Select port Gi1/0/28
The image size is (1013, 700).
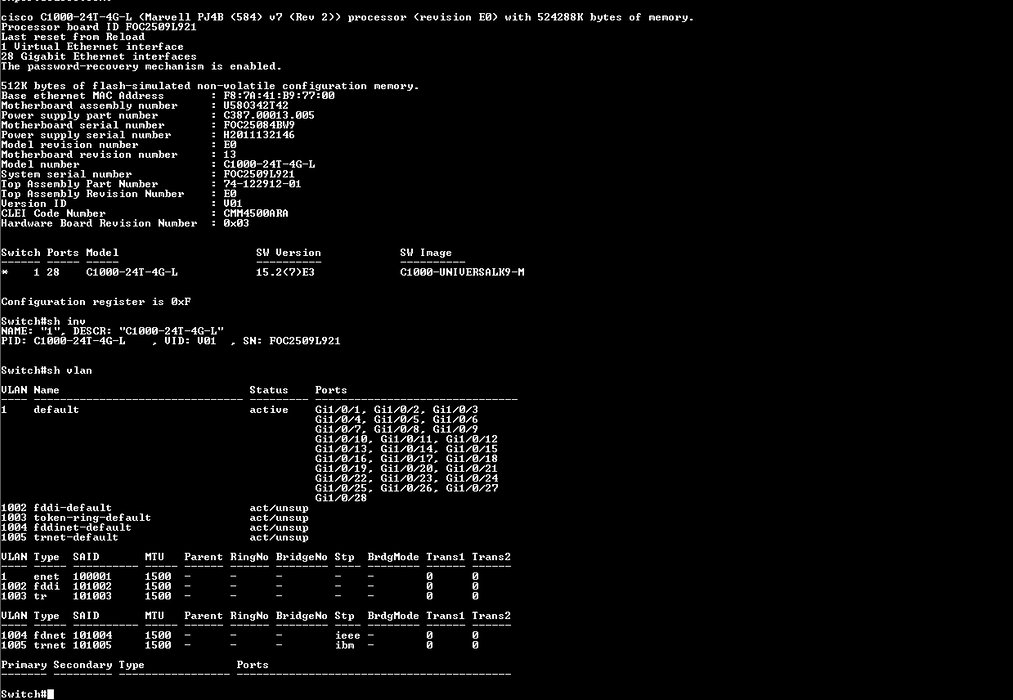coord(341,498)
